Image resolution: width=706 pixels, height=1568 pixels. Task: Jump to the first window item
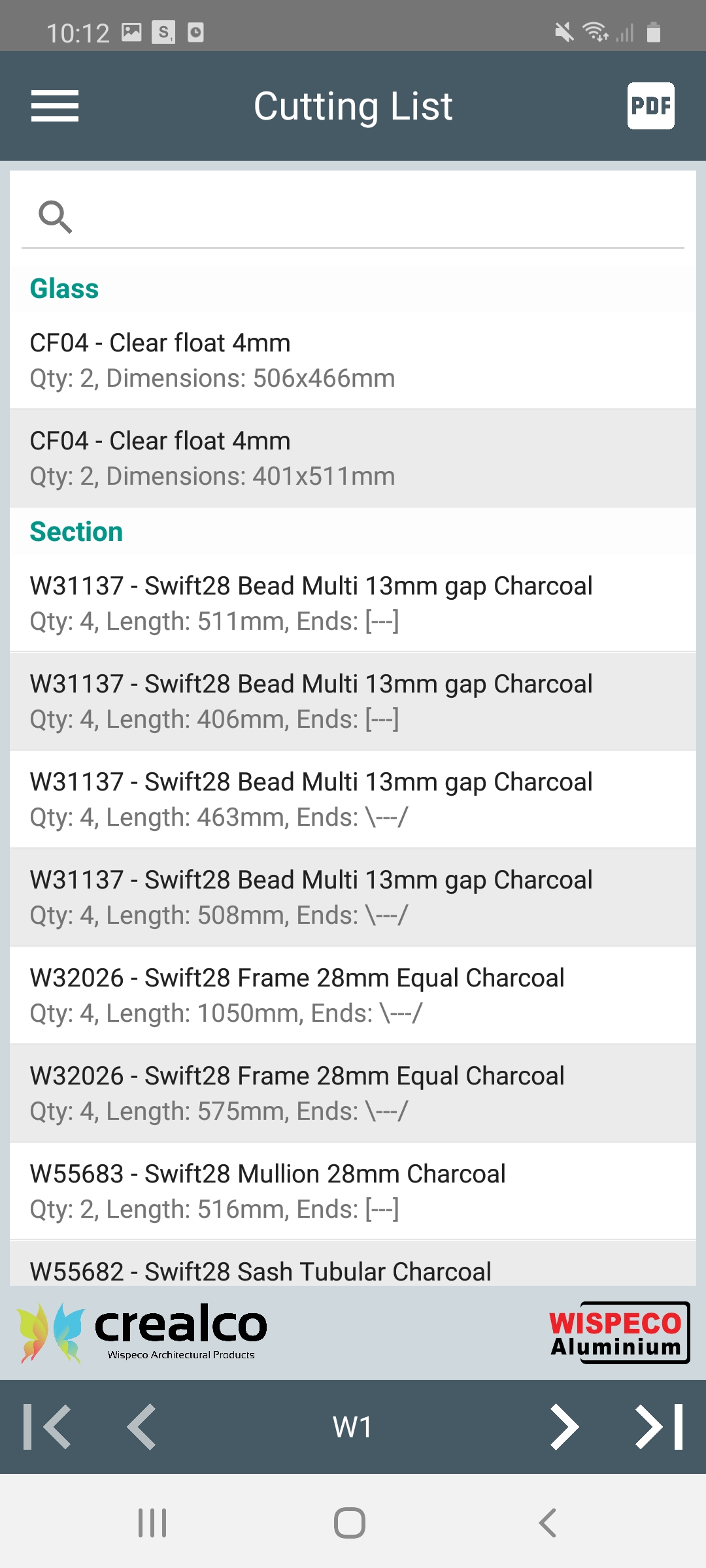point(47,1426)
